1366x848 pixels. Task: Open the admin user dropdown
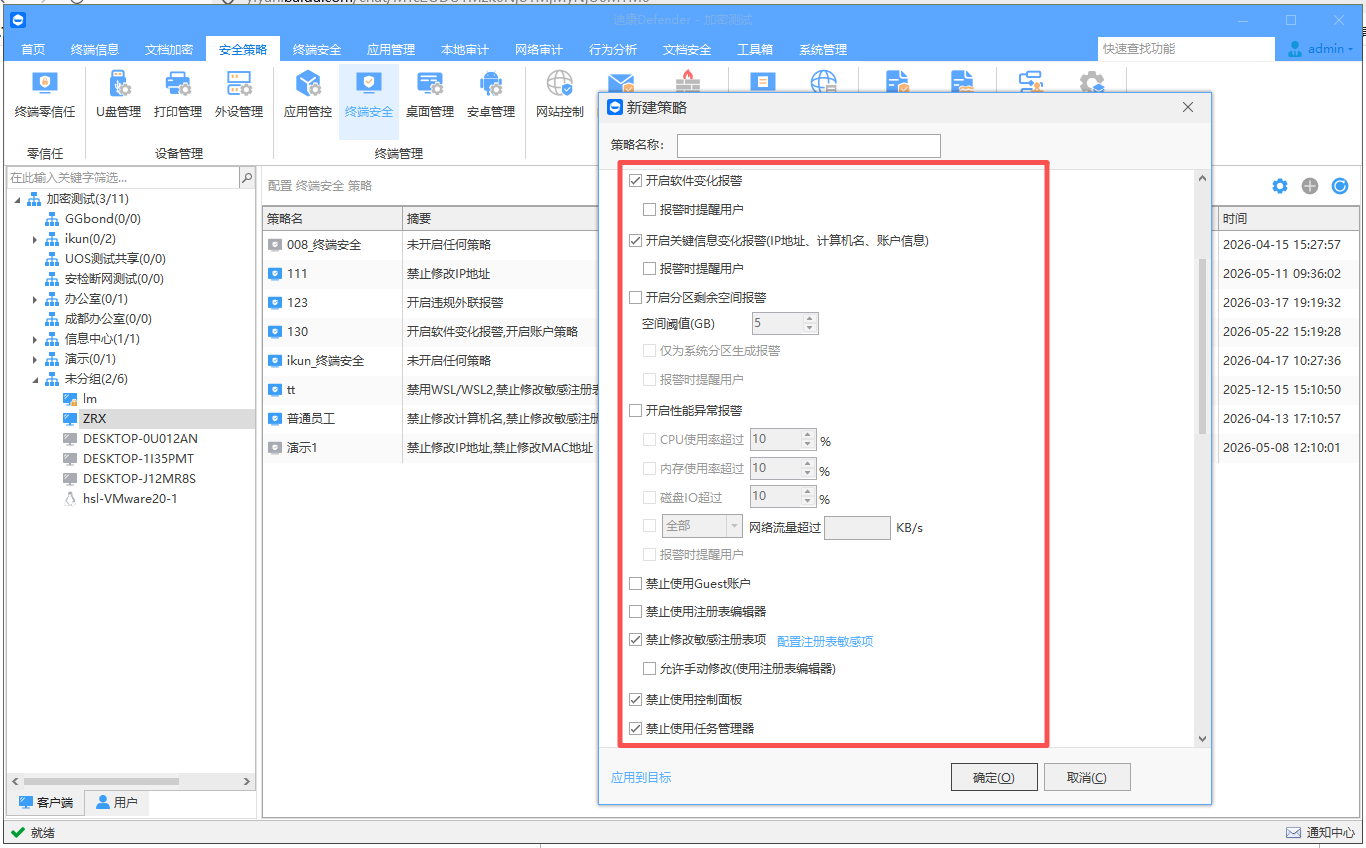click(1320, 49)
